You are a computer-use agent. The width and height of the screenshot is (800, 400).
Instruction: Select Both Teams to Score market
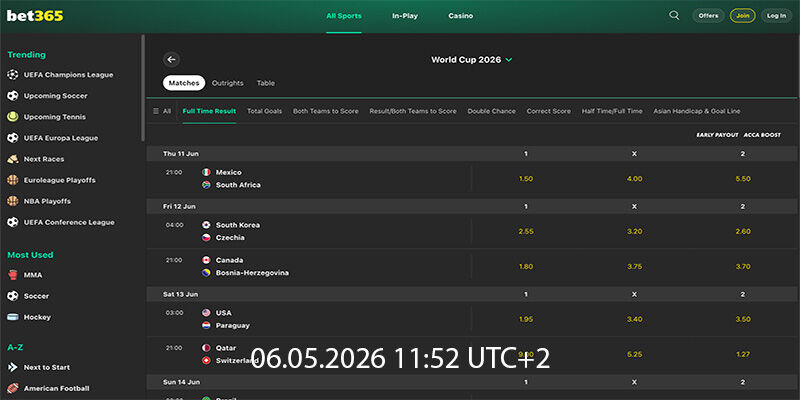tap(326, 111)
